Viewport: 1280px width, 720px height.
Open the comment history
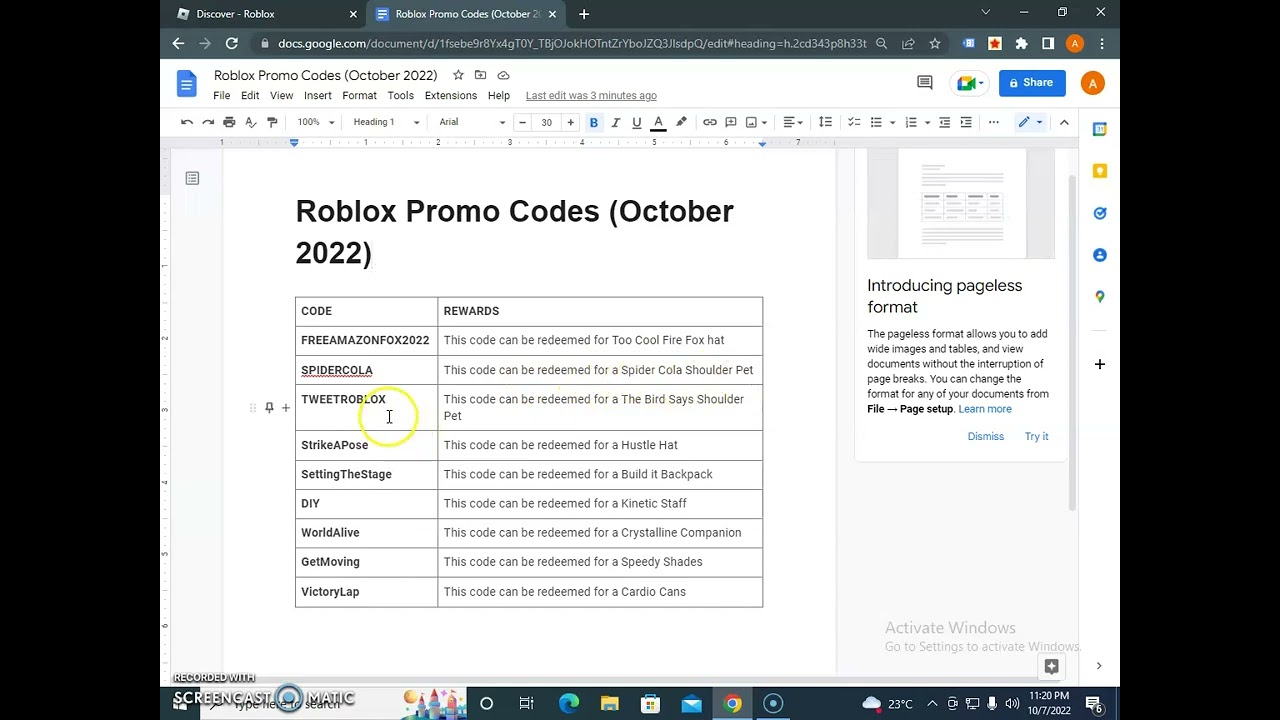click(x=925, y=83)
